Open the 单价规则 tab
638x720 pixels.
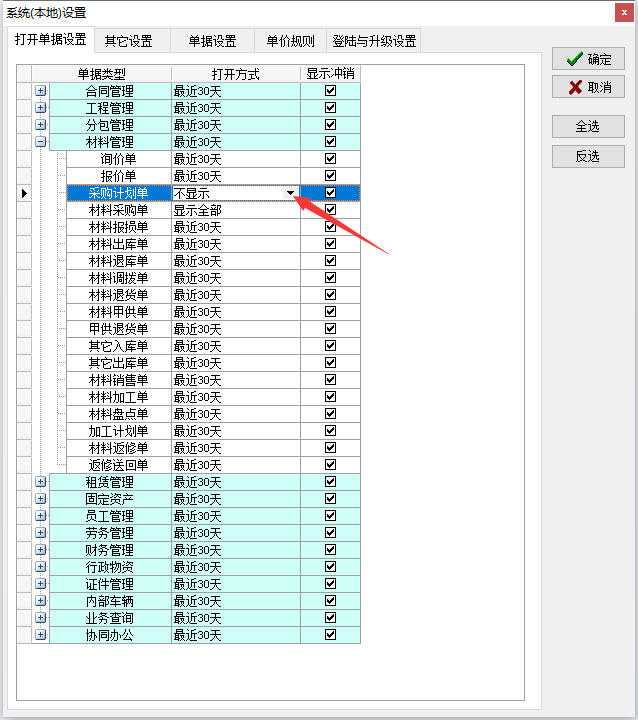(x=290, y=41)
